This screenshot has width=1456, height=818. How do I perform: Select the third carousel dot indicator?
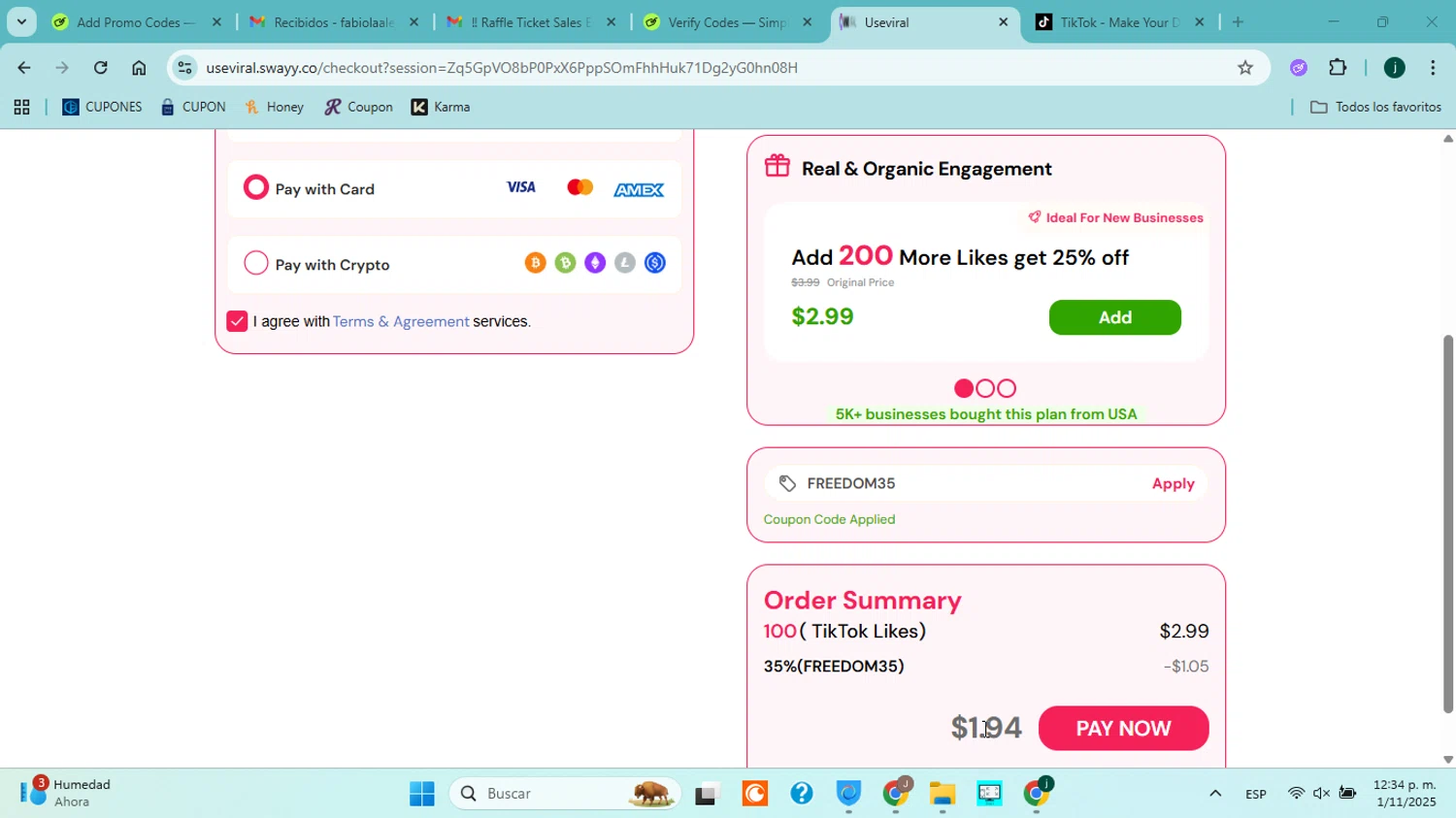click(x=1007, y=388)
